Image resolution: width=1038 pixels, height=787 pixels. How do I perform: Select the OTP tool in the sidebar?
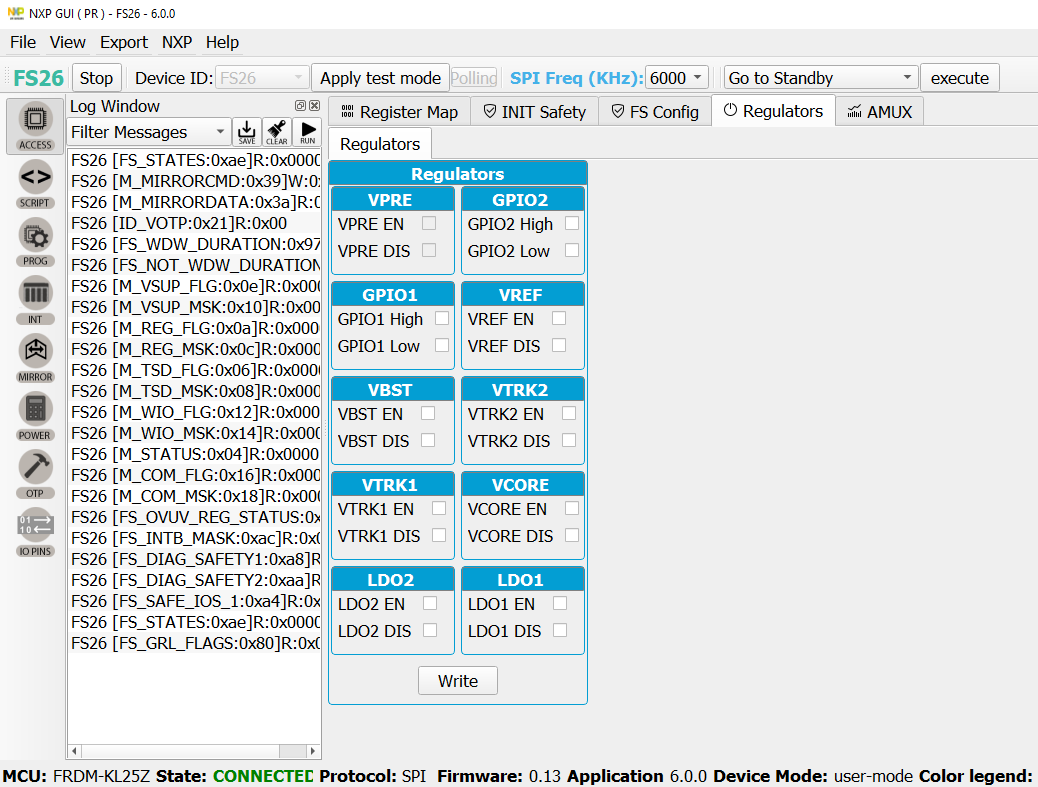tap(34, 473)
